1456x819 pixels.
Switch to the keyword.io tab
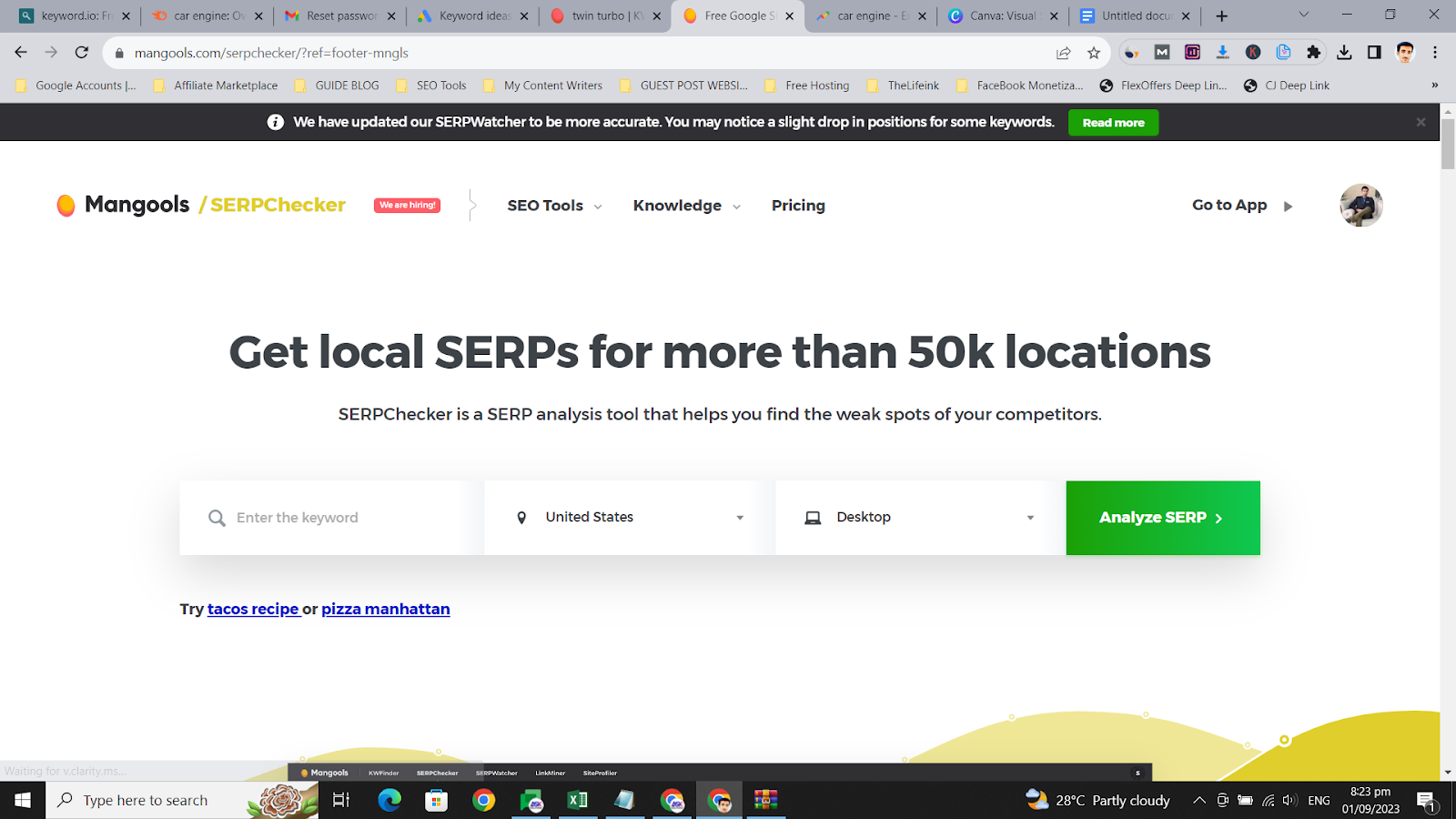[75, 15]
